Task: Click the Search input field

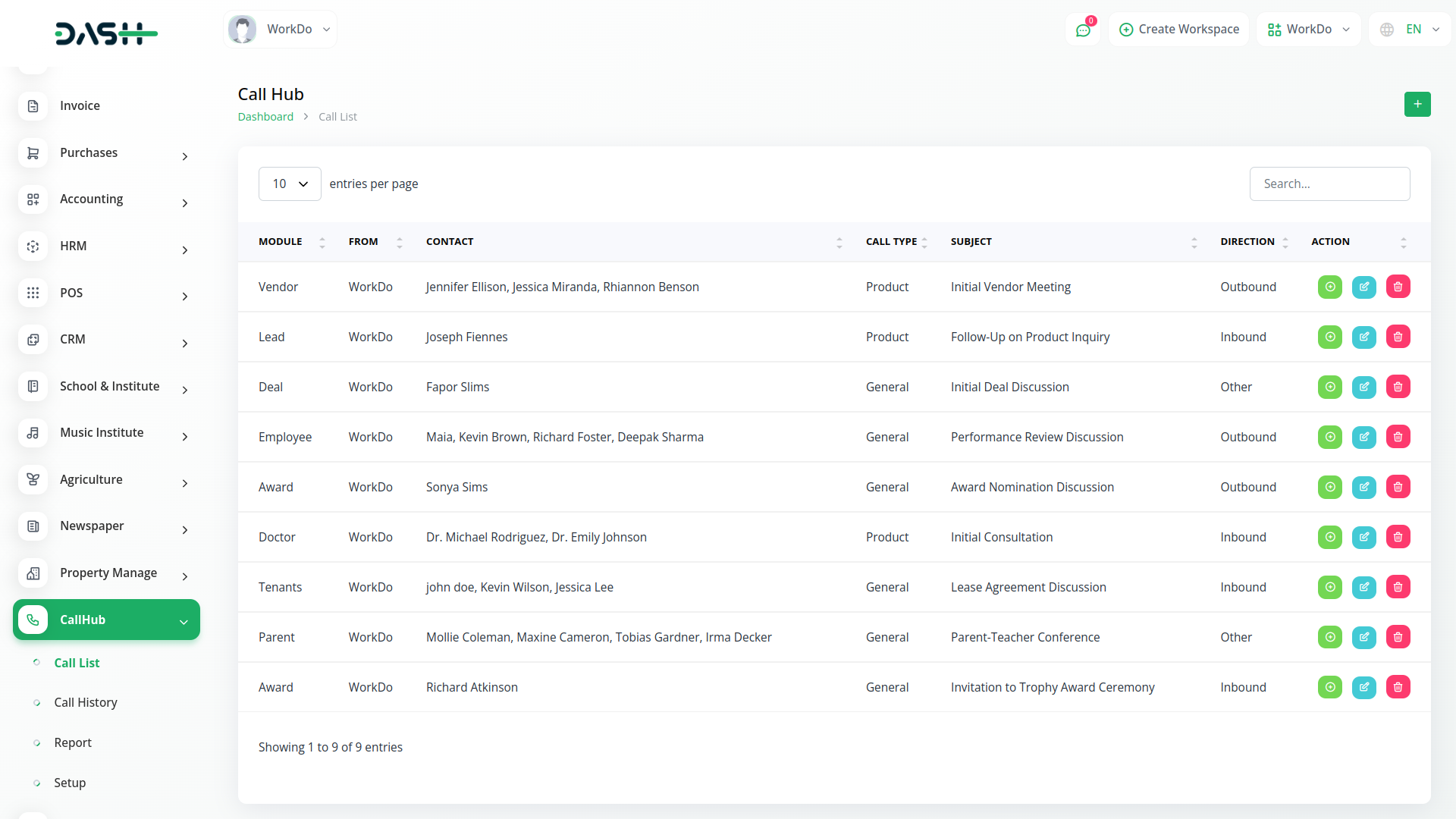Action: 1329,184
